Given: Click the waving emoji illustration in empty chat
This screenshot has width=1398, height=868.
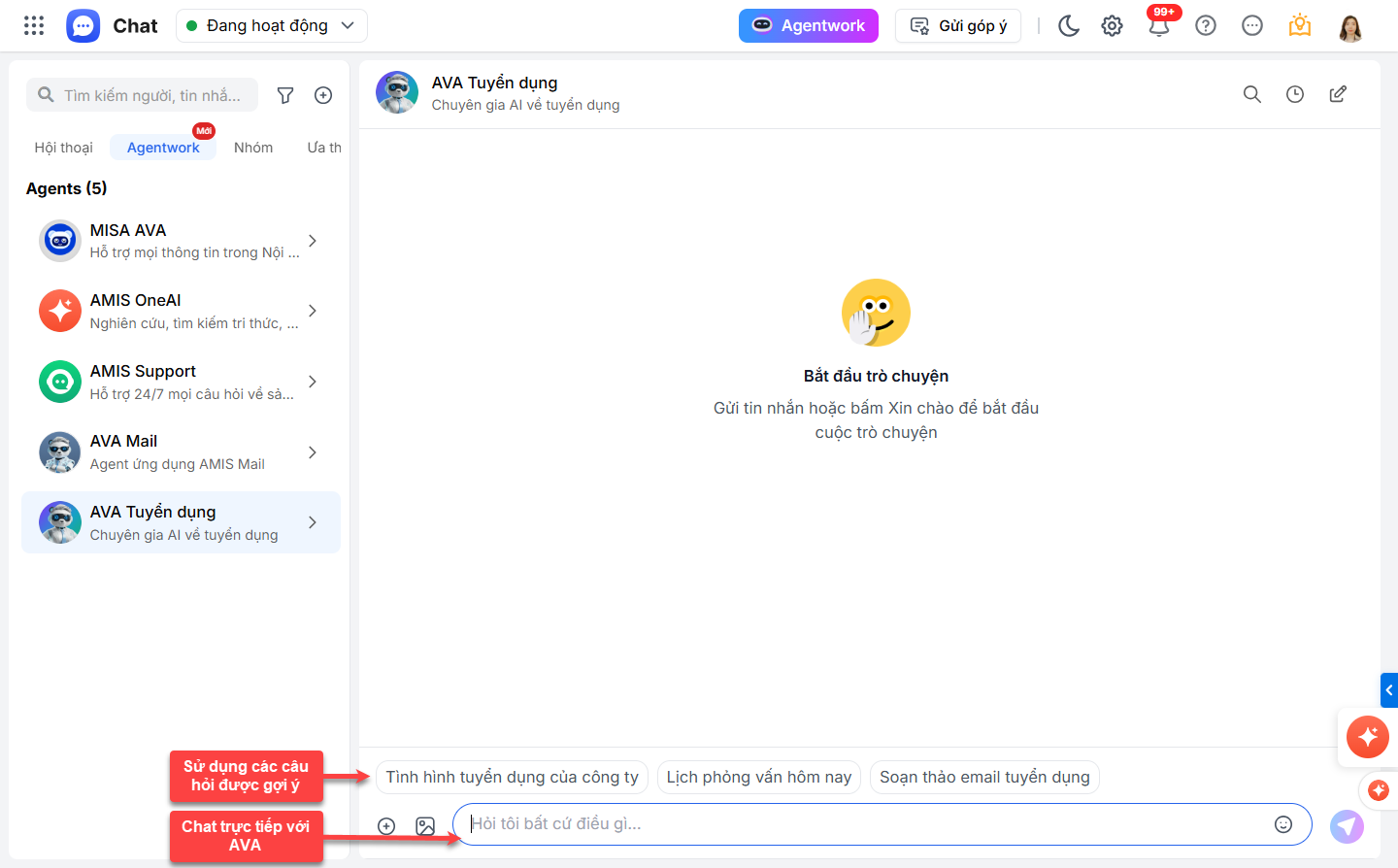Looking at the screenshot, I should [x=876, y=313].
